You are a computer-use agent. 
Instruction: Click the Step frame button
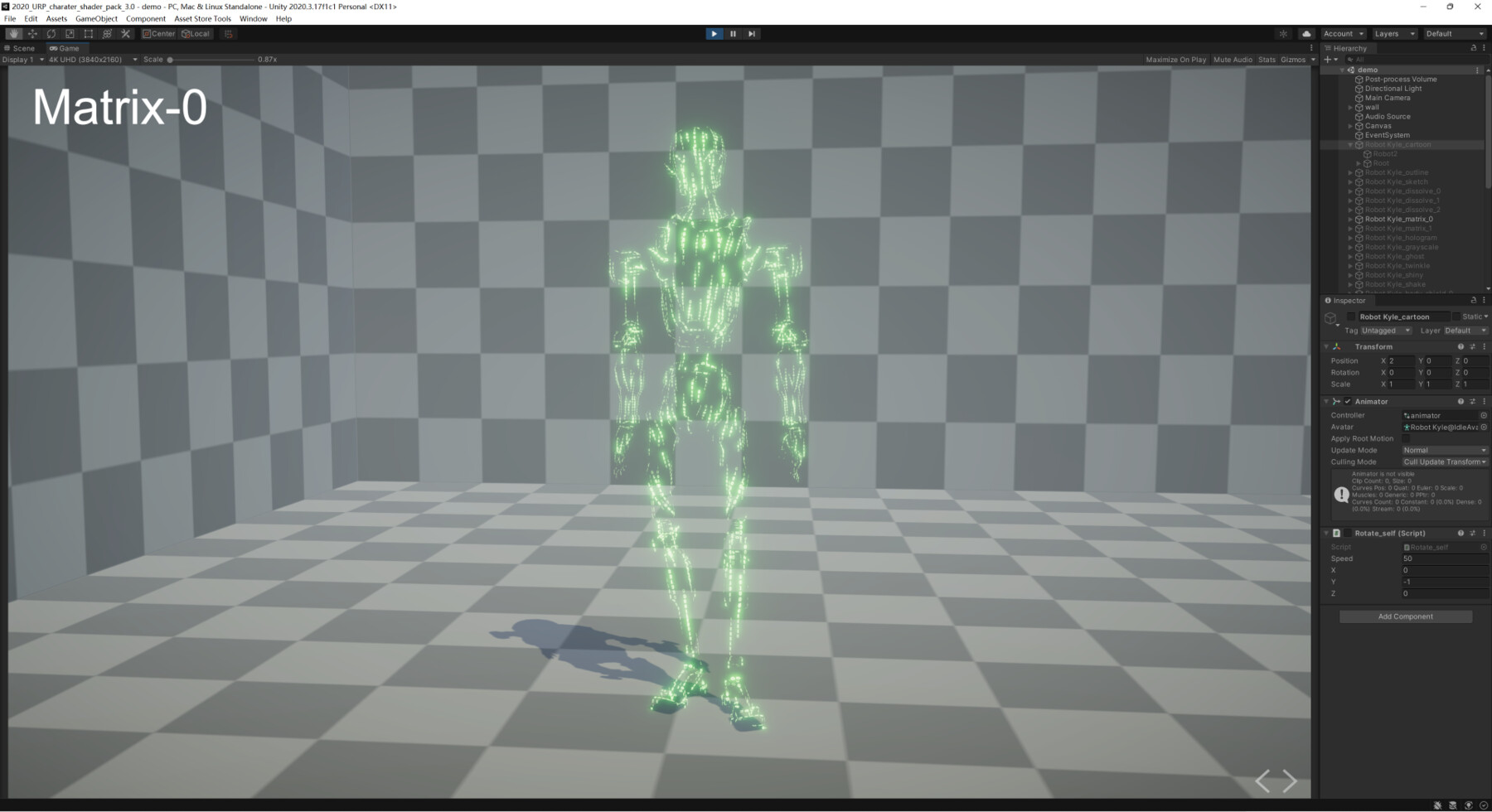pyautogui.click(x=752, y=34)
